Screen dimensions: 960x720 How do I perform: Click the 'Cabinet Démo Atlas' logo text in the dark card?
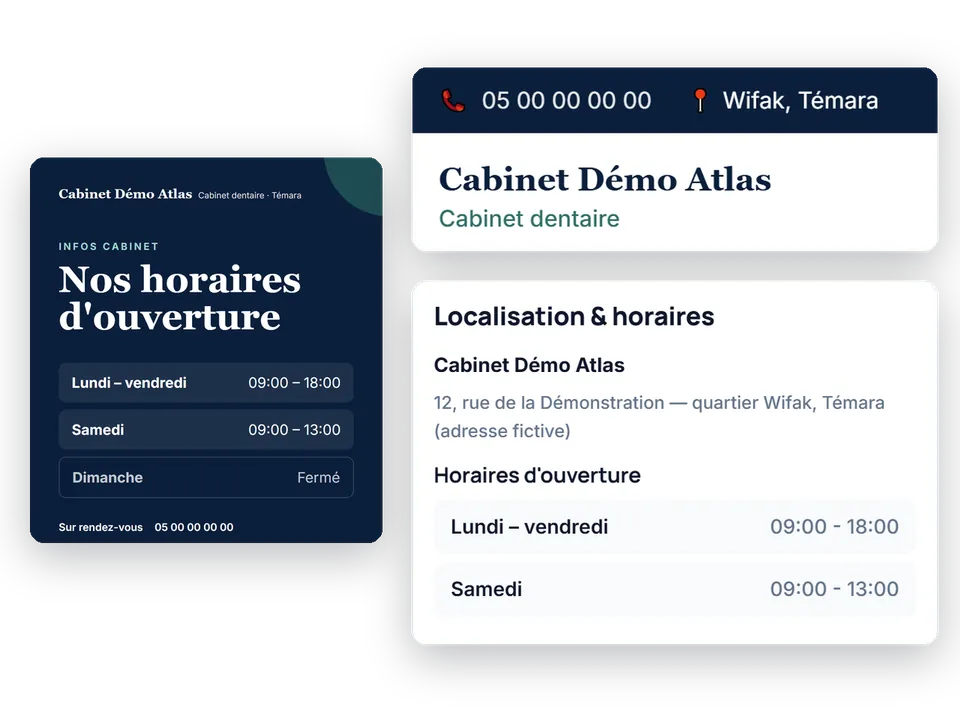coord(126,194)
